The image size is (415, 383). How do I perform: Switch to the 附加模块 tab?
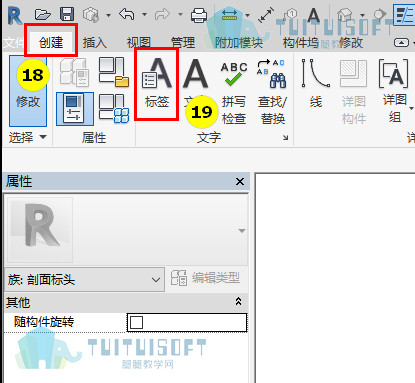[x=239, y=43]
